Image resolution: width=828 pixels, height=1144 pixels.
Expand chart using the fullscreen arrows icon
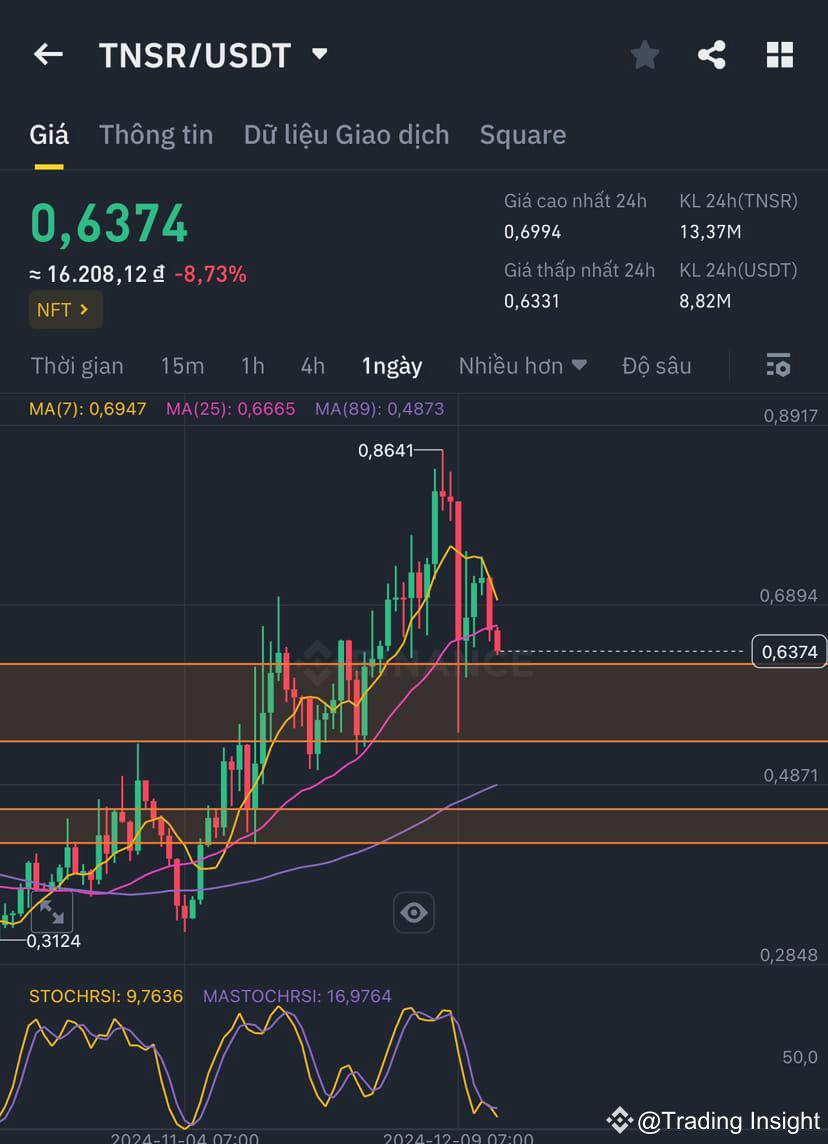pyautogui.click(x=52, y=912)
